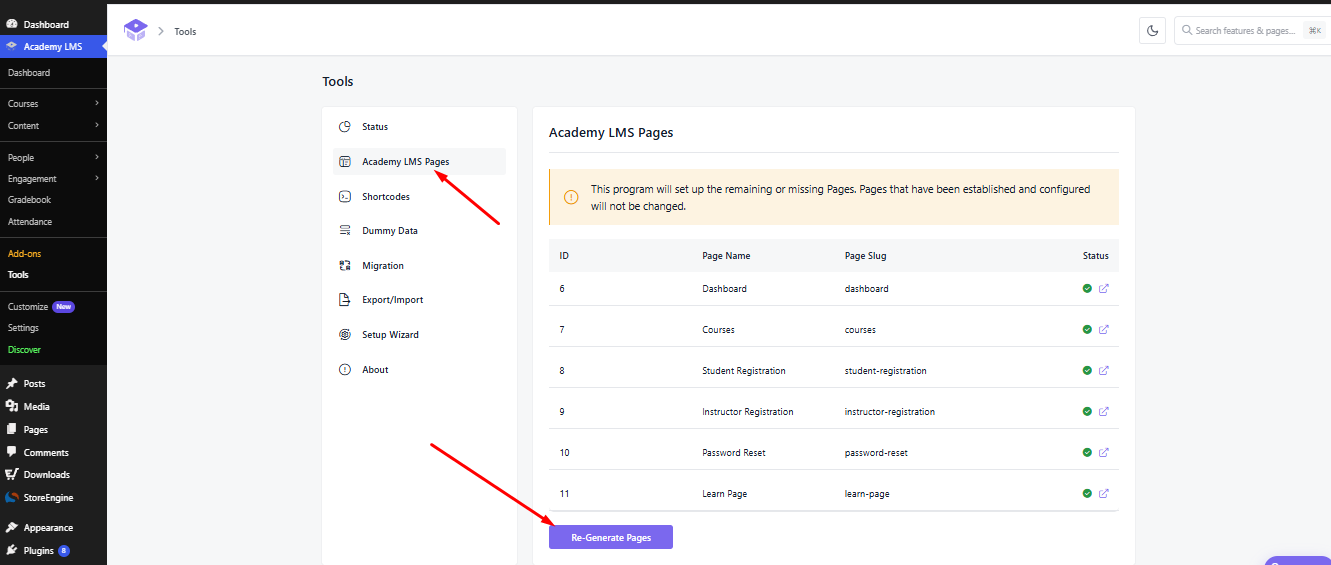Click green status check for Student Registration row

point(1087,370)
